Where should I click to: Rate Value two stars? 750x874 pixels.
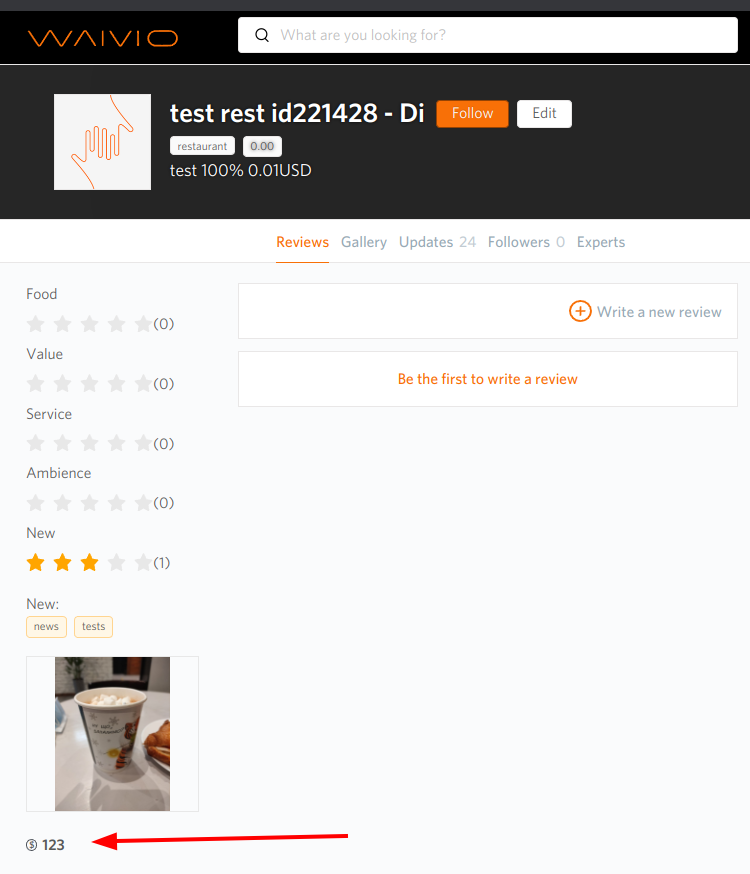62,383
